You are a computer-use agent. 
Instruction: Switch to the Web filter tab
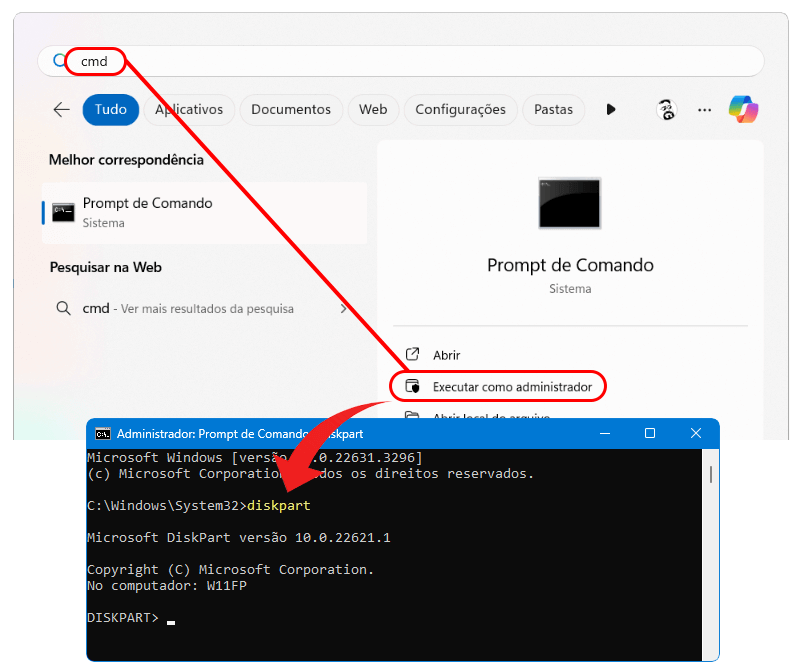pos(373,109)
